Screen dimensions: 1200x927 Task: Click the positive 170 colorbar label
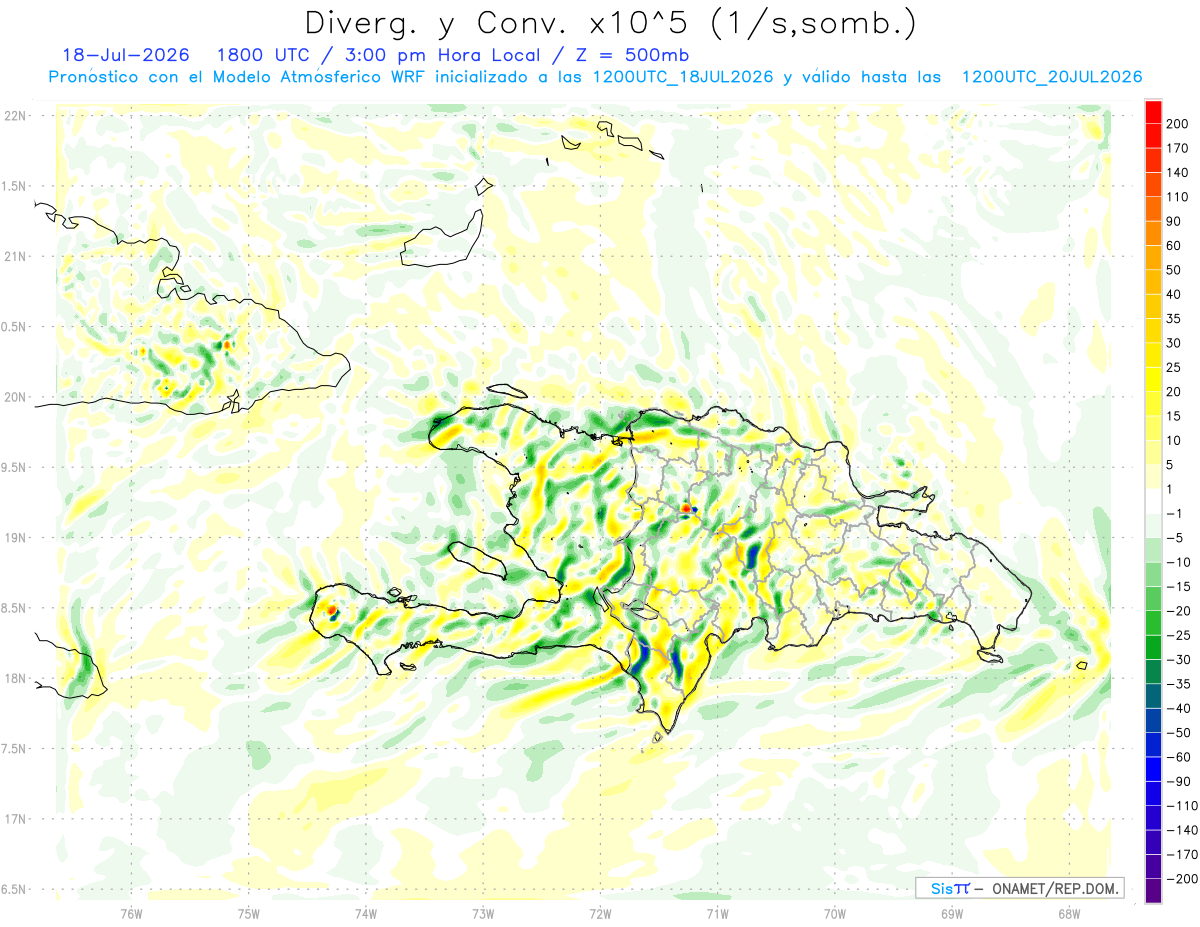pyautogui.click(x=1178, y=149)
